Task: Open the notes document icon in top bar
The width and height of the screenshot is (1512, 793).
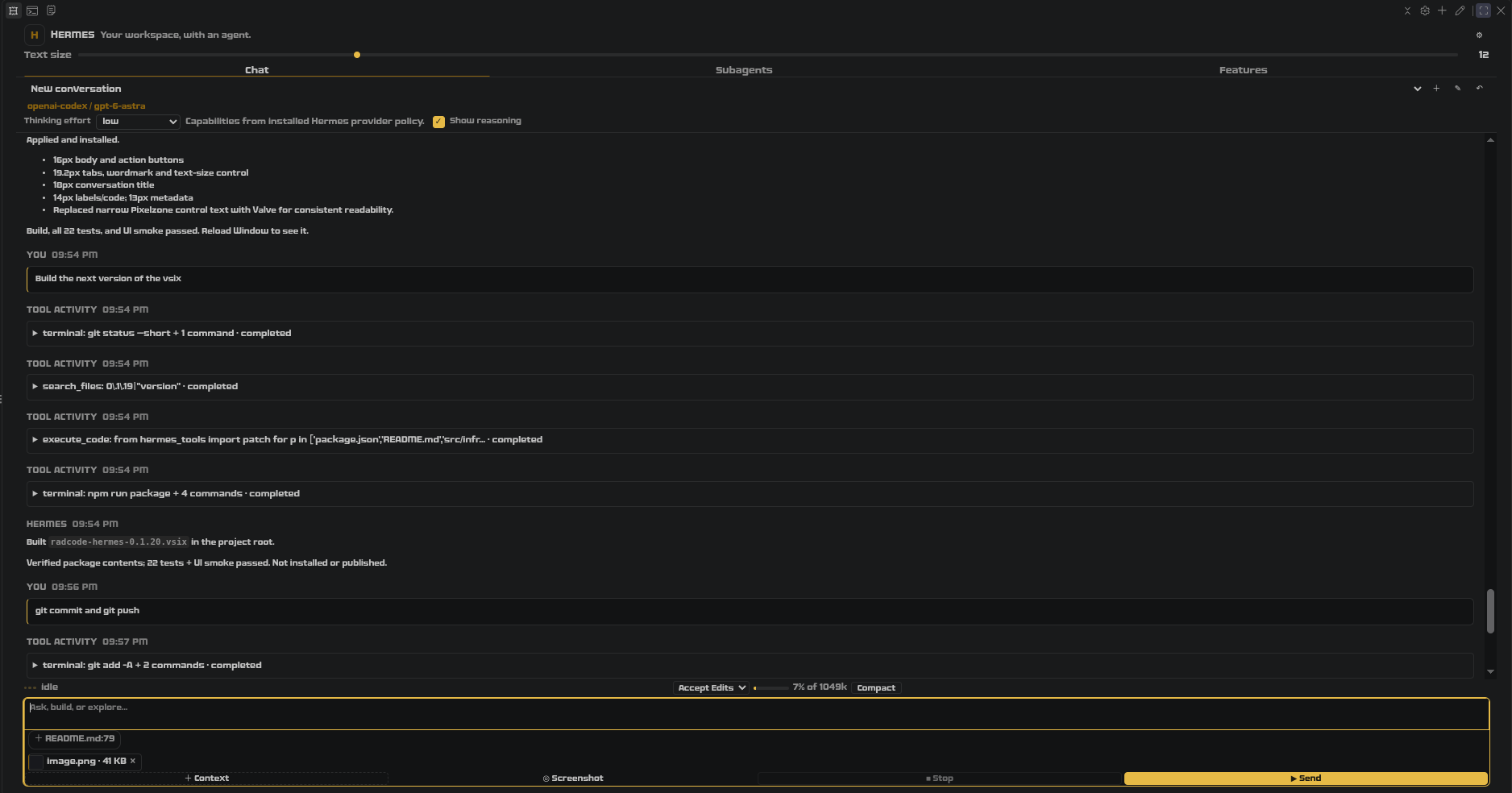Action: pos(52,10)
